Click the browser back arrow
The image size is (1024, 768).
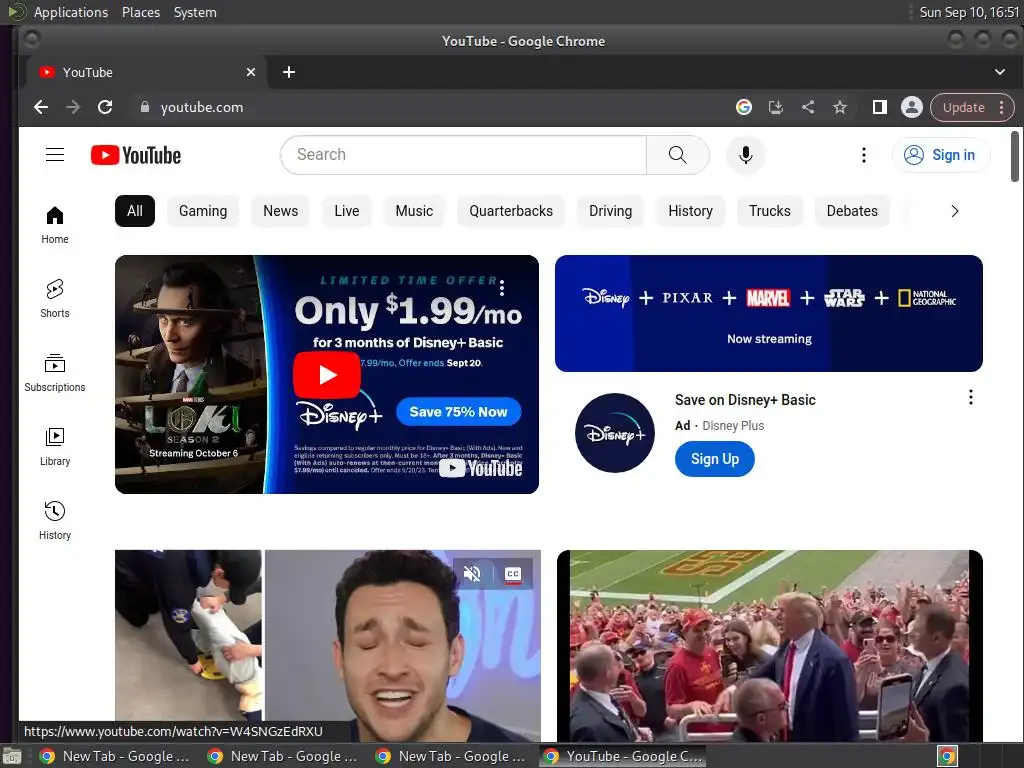(x=40, y=107)
